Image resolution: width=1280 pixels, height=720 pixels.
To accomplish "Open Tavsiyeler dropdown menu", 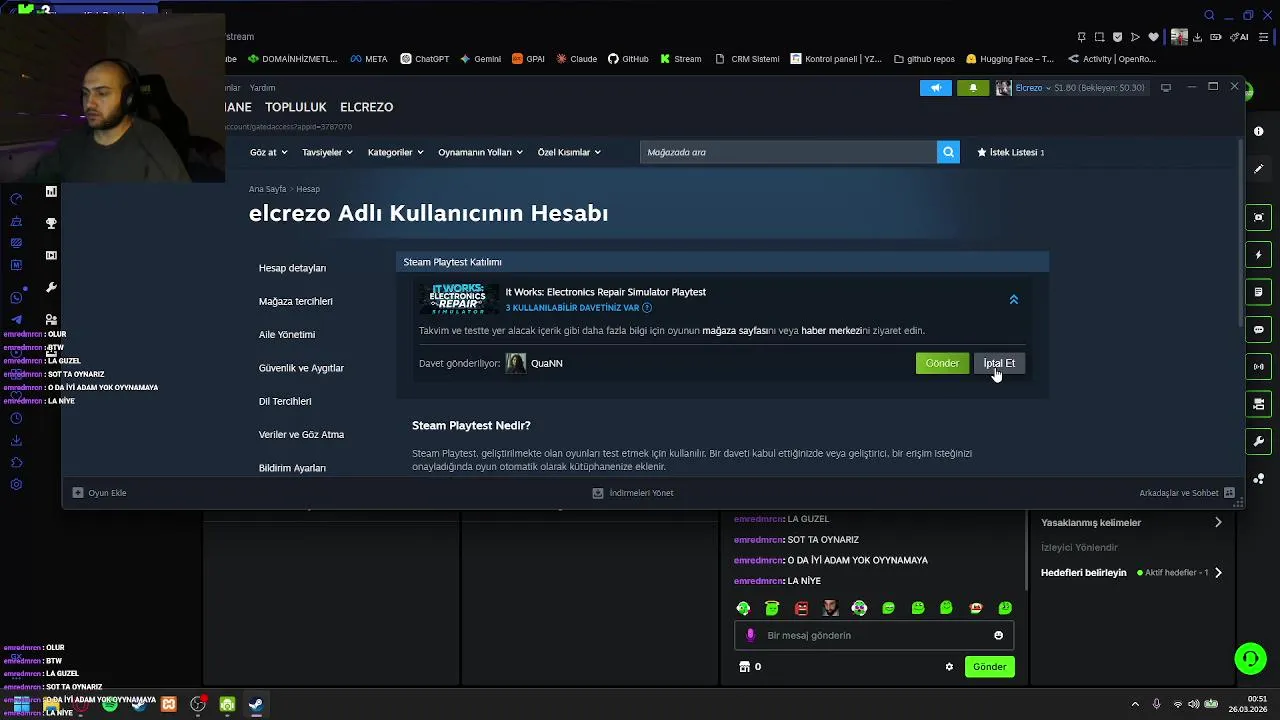I will [x=327, y=152].
